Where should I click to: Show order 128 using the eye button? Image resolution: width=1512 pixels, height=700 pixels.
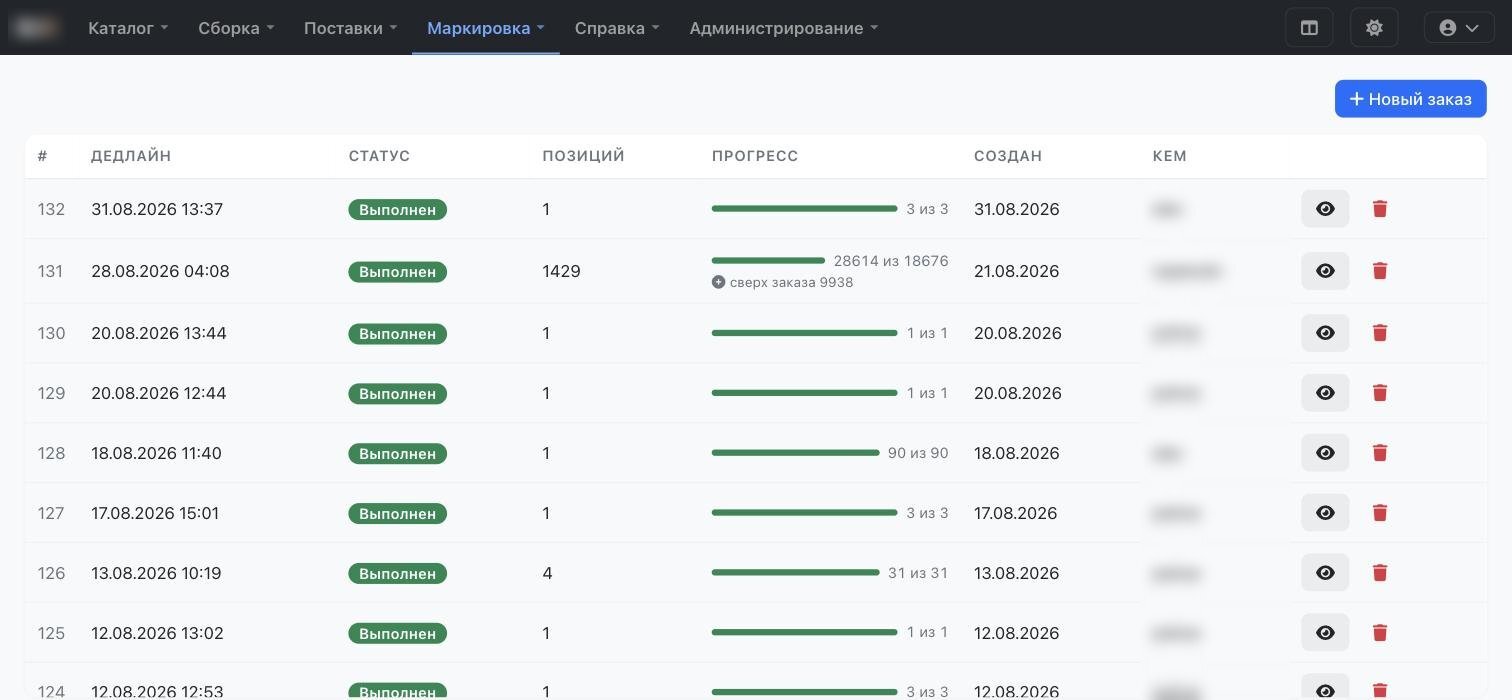tap(1325, 453)
